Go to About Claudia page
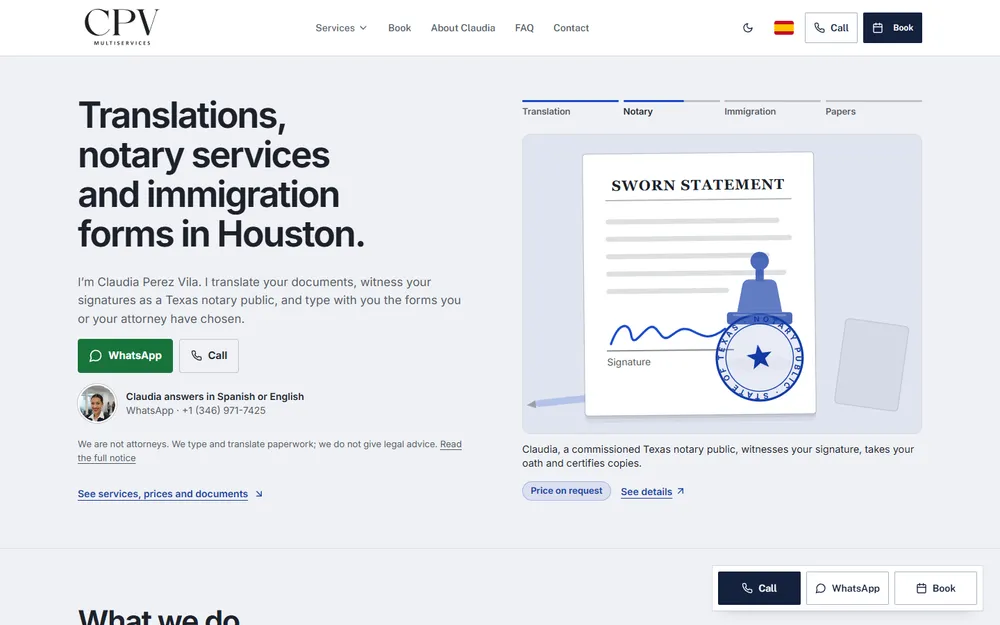 (462, 28)
